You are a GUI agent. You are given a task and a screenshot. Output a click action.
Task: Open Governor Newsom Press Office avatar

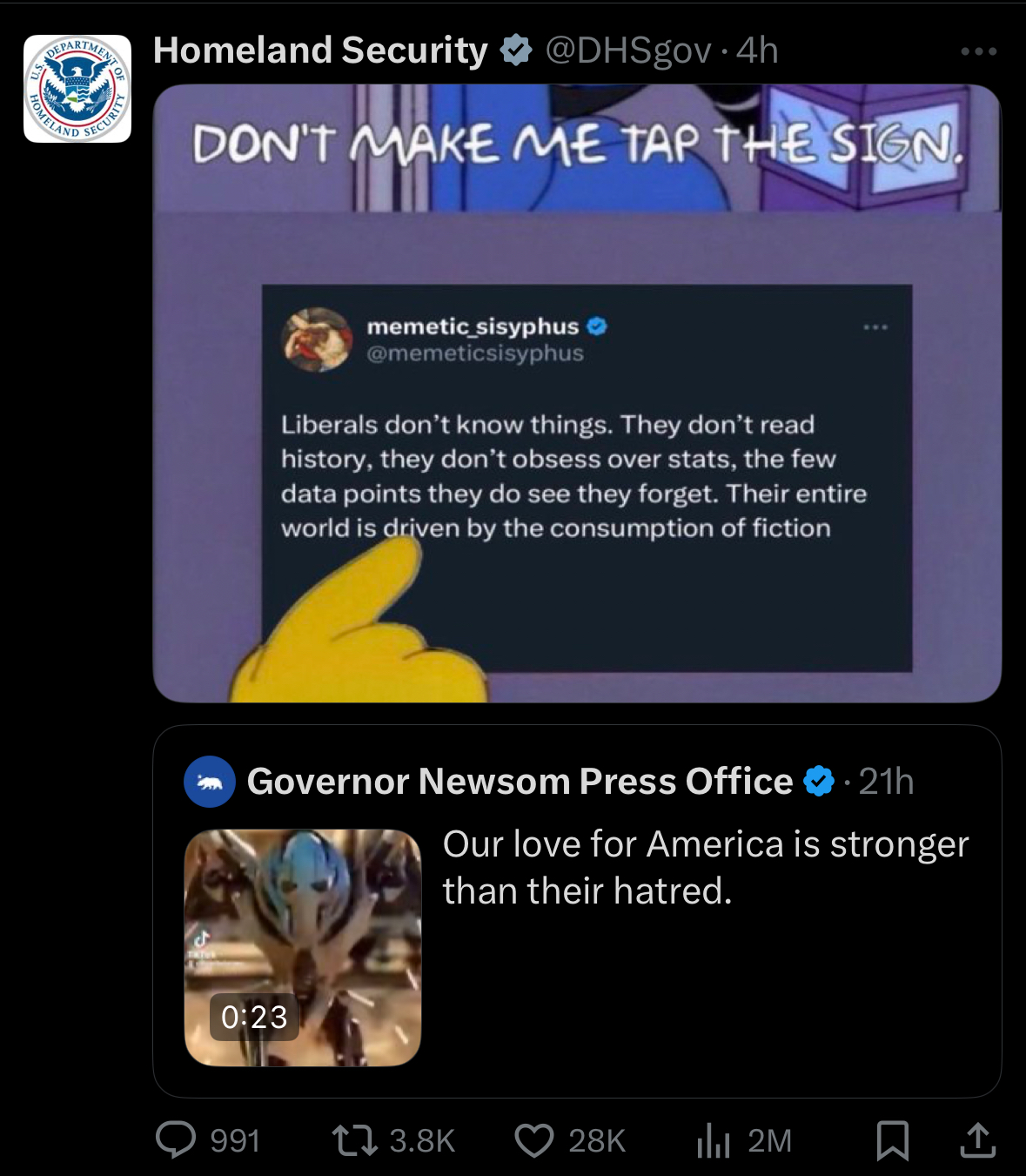(x=210, y=782)
